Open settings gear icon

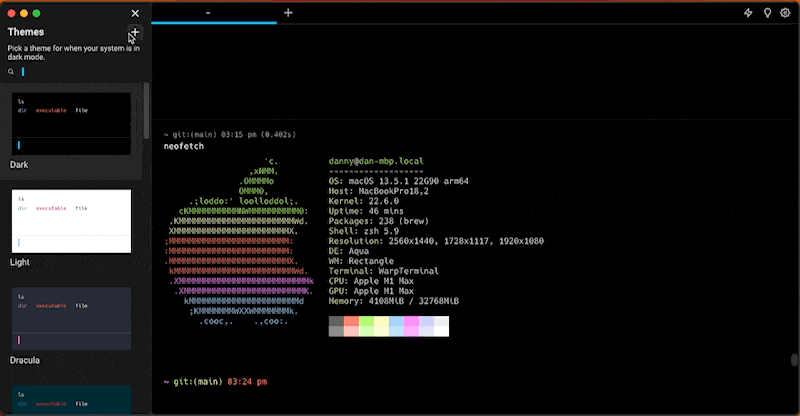(x=785, y=13)
